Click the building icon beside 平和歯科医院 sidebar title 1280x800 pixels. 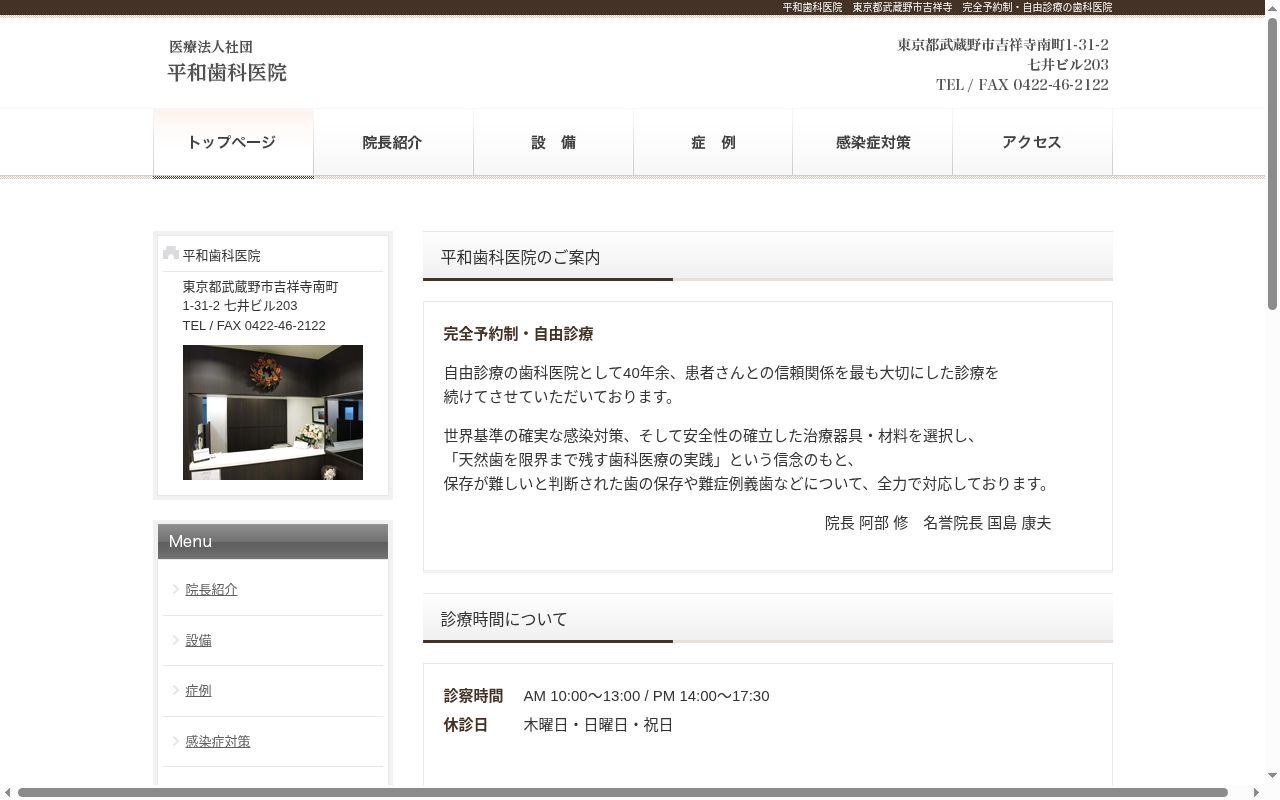tap(171, 254)
